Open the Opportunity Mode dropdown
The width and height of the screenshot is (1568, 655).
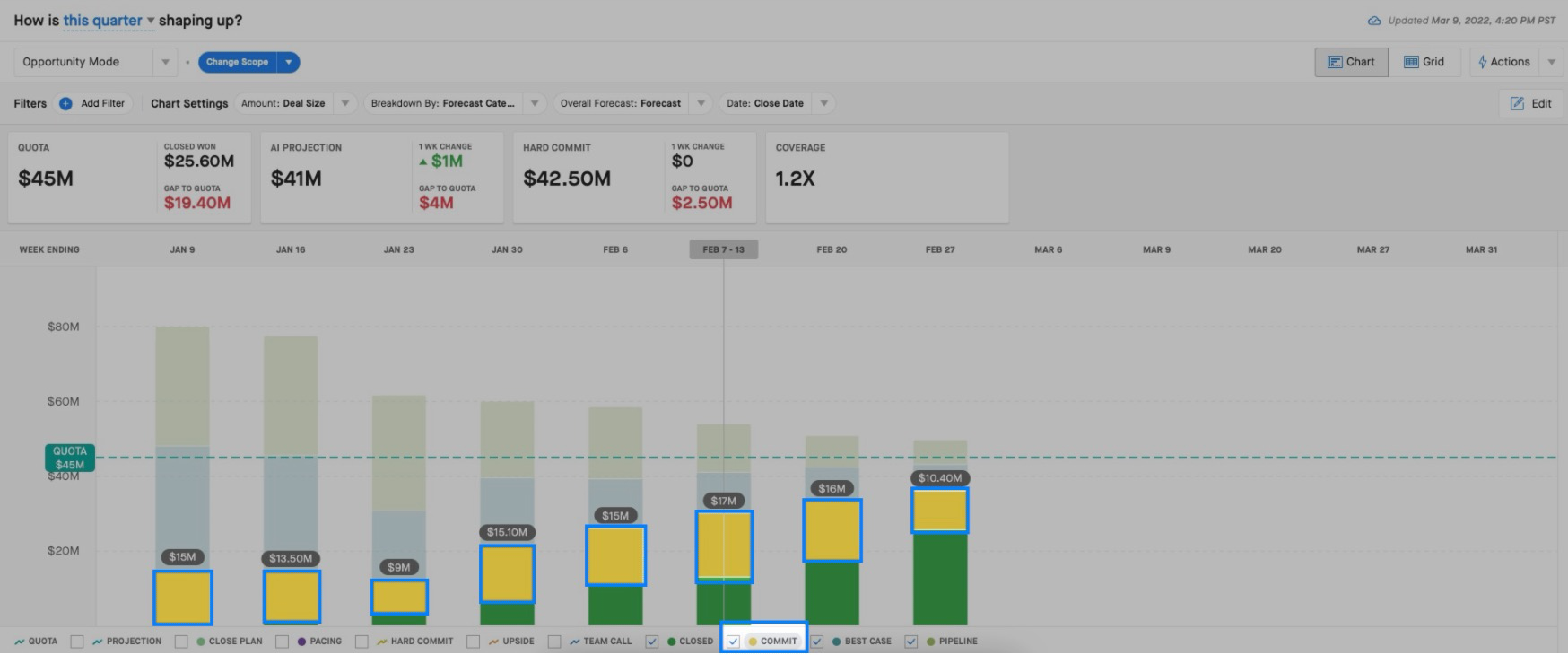[x=94, y=62]
